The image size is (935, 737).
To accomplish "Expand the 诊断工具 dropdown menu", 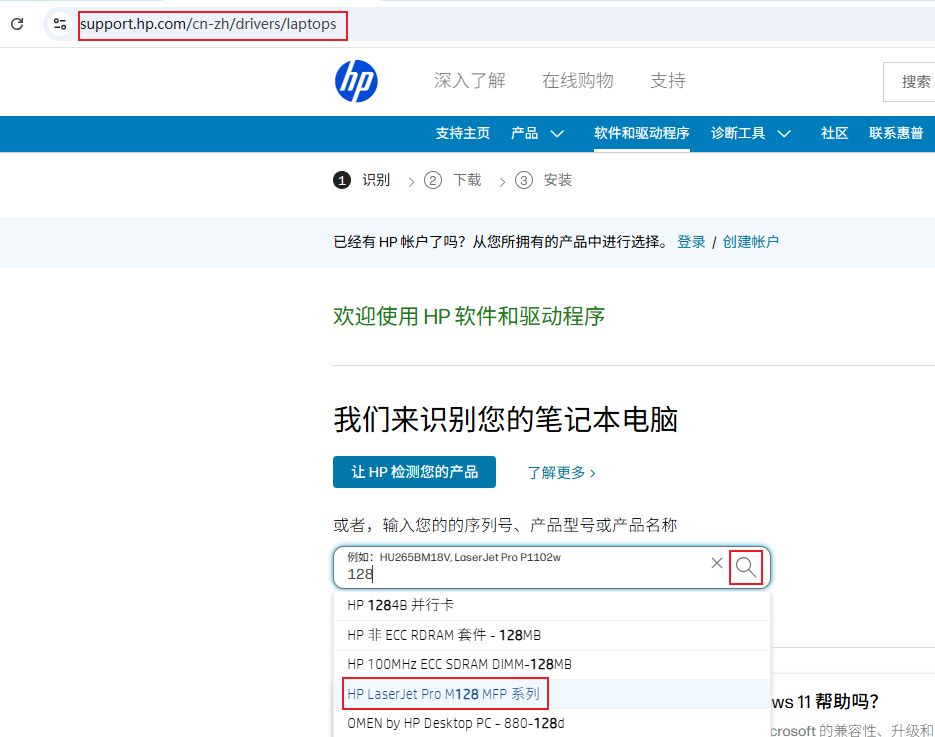I will pyautogui.click(x=750, y=133).
